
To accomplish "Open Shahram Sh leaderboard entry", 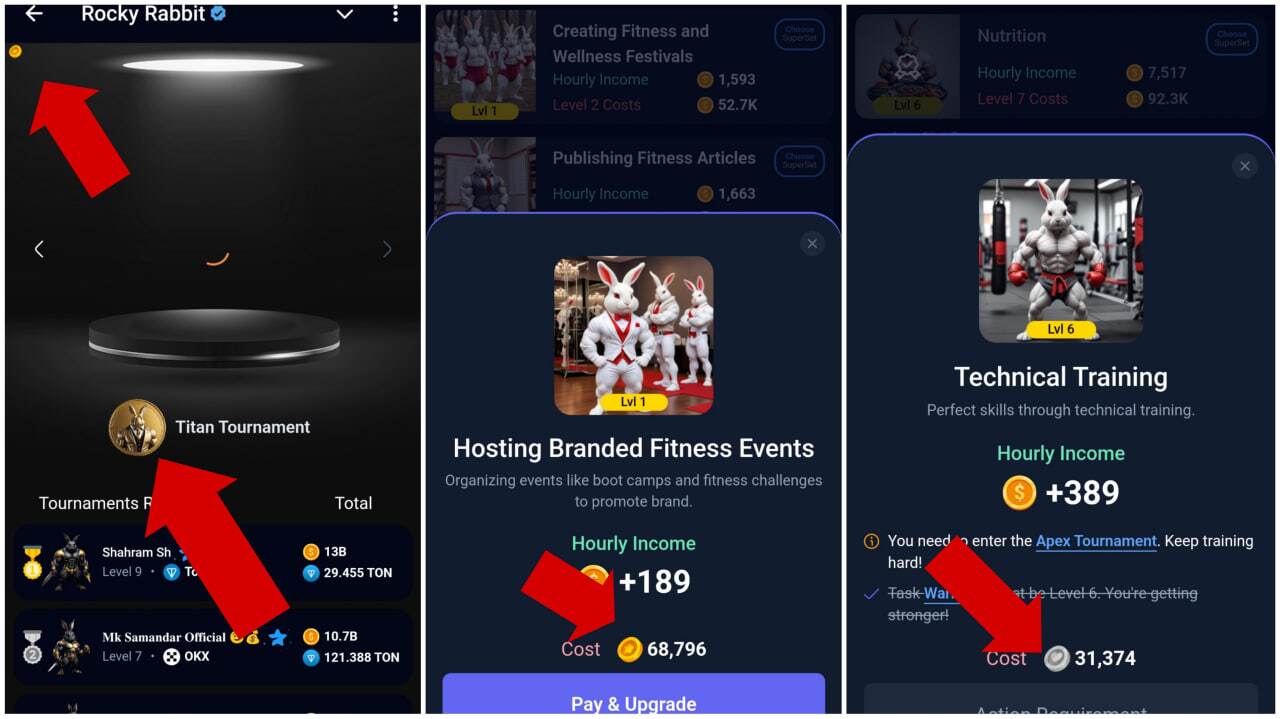I will click(213, 562).
